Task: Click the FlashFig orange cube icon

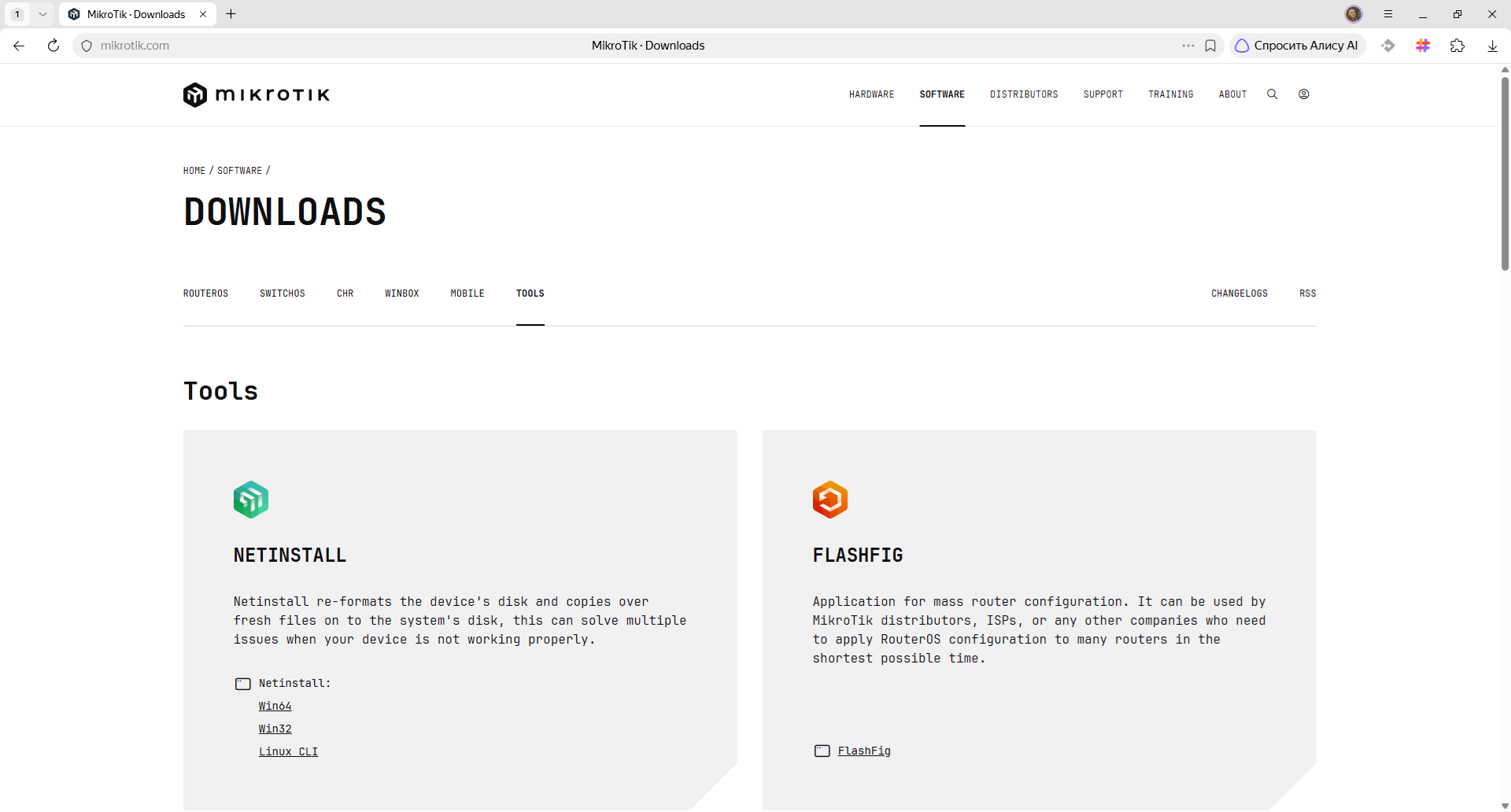Action: tap(830, 500)
